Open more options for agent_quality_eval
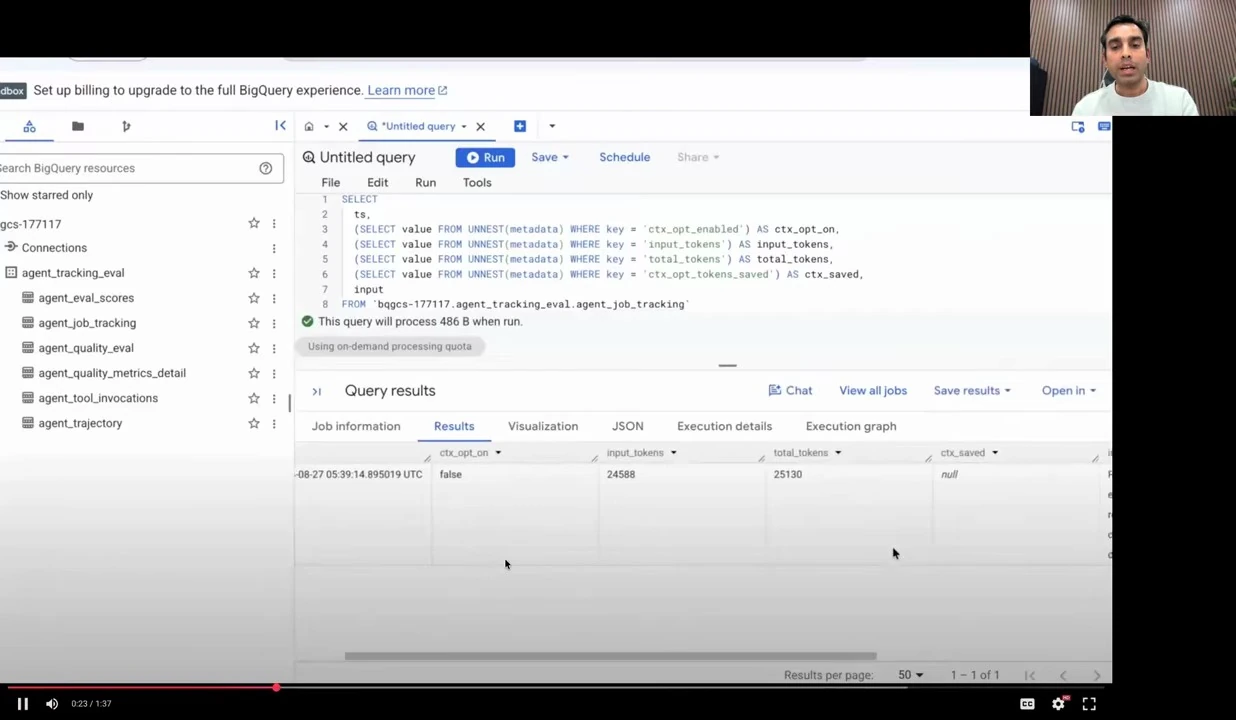Viewport: 1236px width, 720px height. (274, 348)
